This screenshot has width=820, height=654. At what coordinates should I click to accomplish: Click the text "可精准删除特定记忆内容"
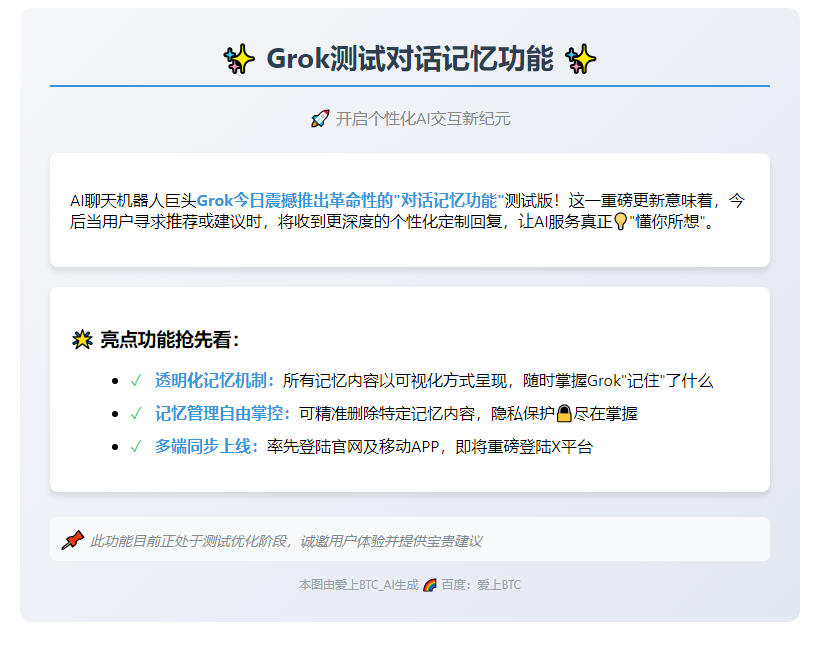[387, 414]
